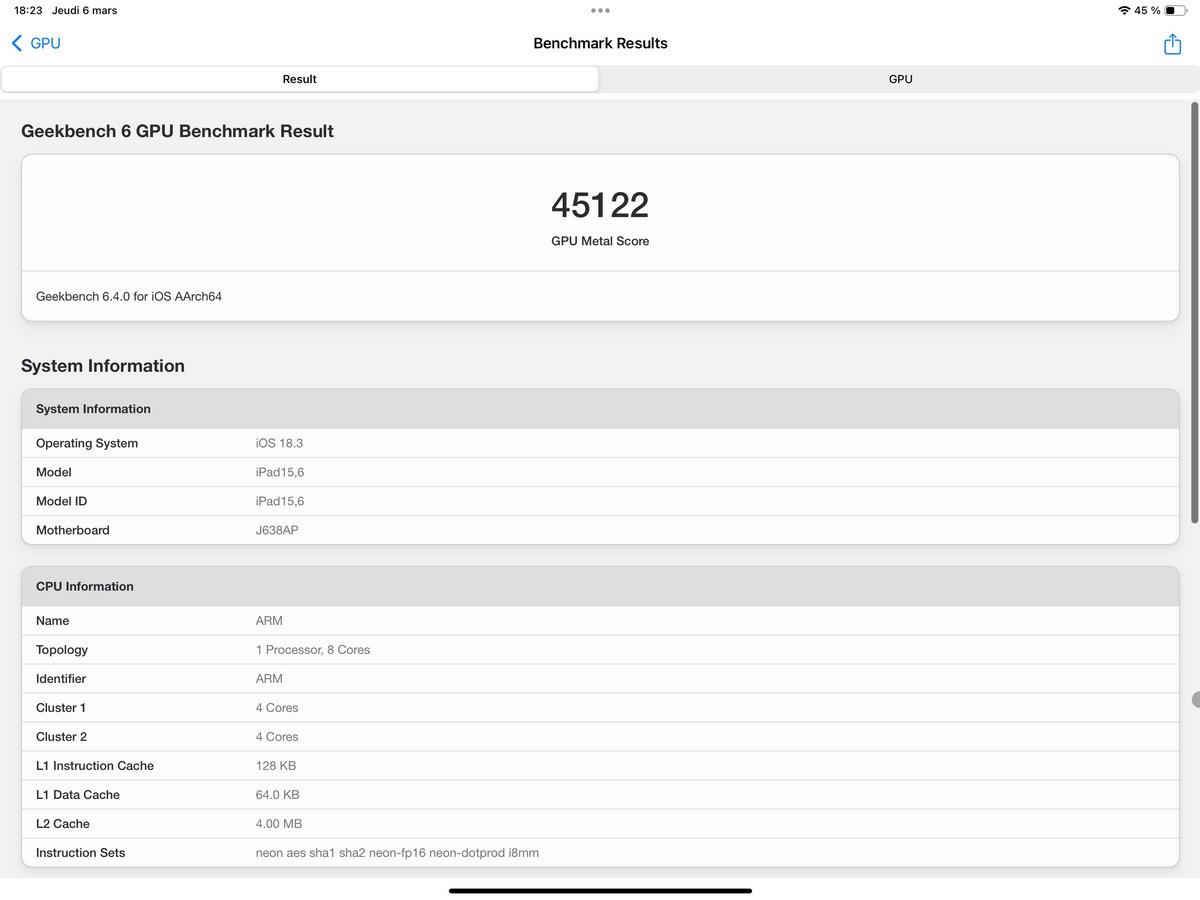The width and height of the screenshot is (1200, 900).
Task: Tap the 18:23 clock in status bar
Action: point(28,10)
